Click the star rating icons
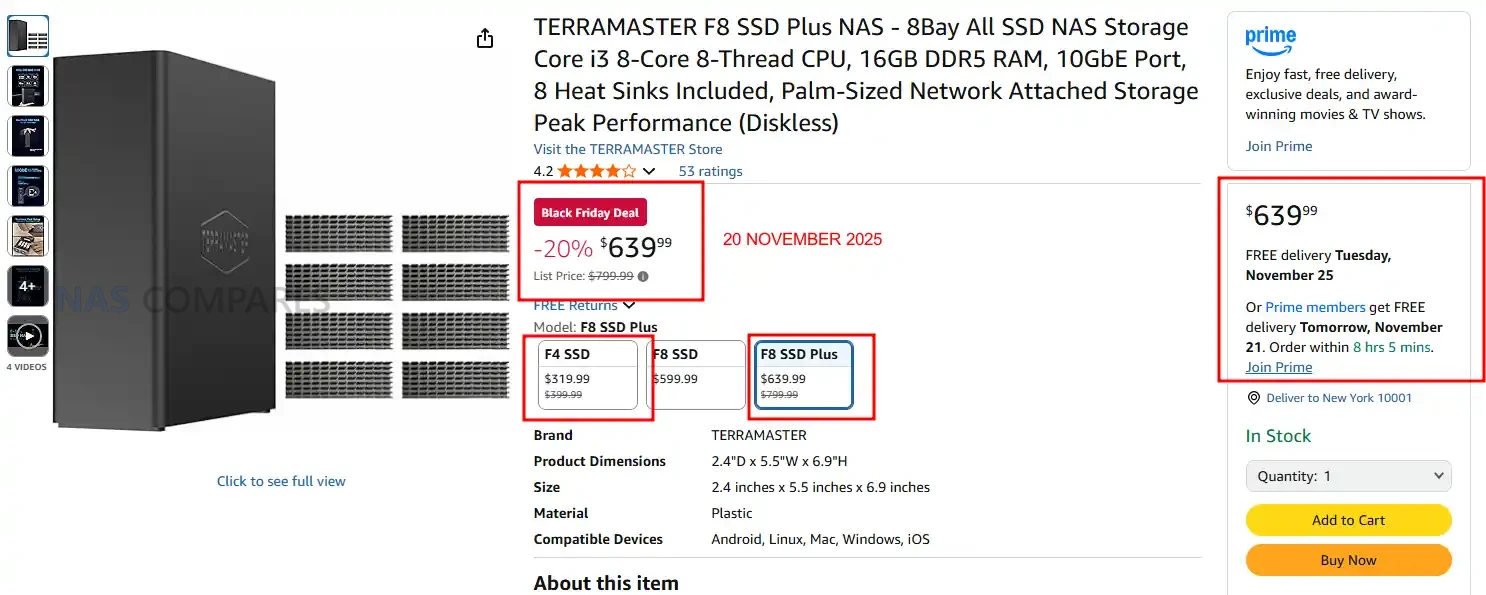 (x=597, y=171)
